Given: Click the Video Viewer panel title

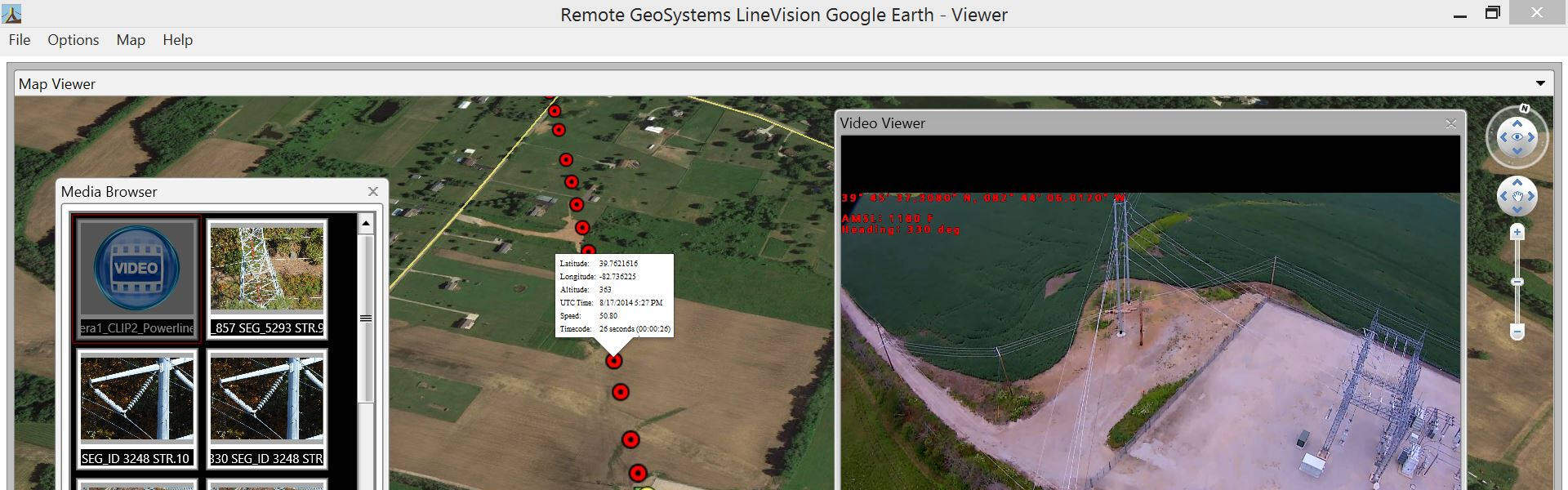Looking at the screenshot, I should pyautogui.click(x=882, y=123).
